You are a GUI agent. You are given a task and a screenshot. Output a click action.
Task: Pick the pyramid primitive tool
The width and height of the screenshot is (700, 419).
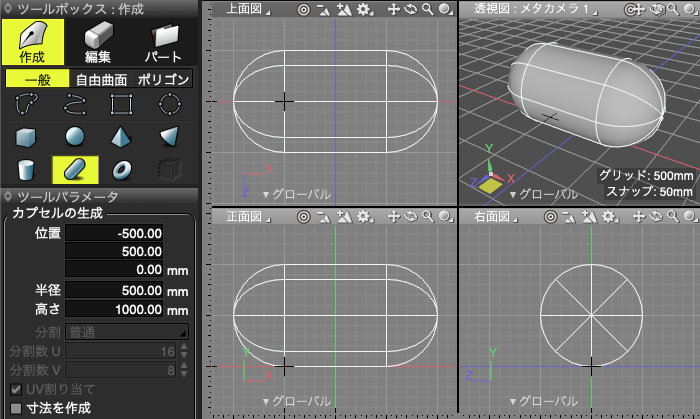(122, 136)
